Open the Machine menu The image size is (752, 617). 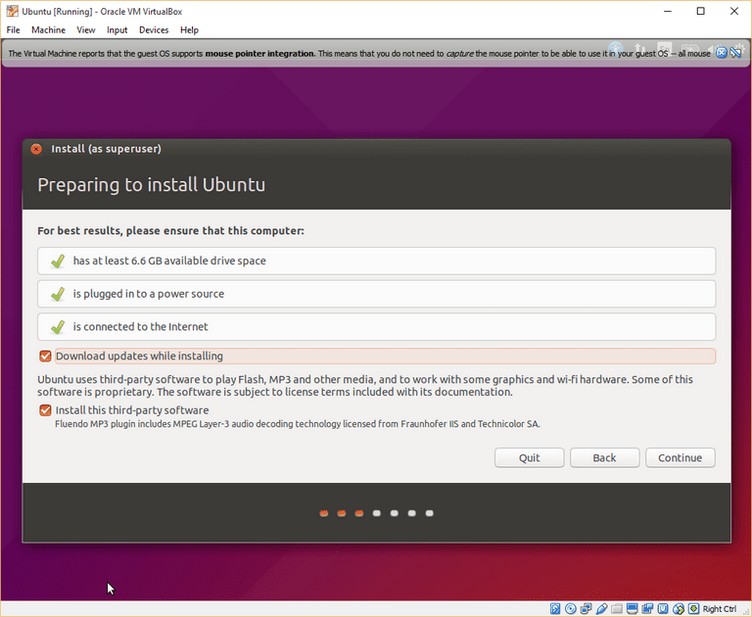click(48, 30)
